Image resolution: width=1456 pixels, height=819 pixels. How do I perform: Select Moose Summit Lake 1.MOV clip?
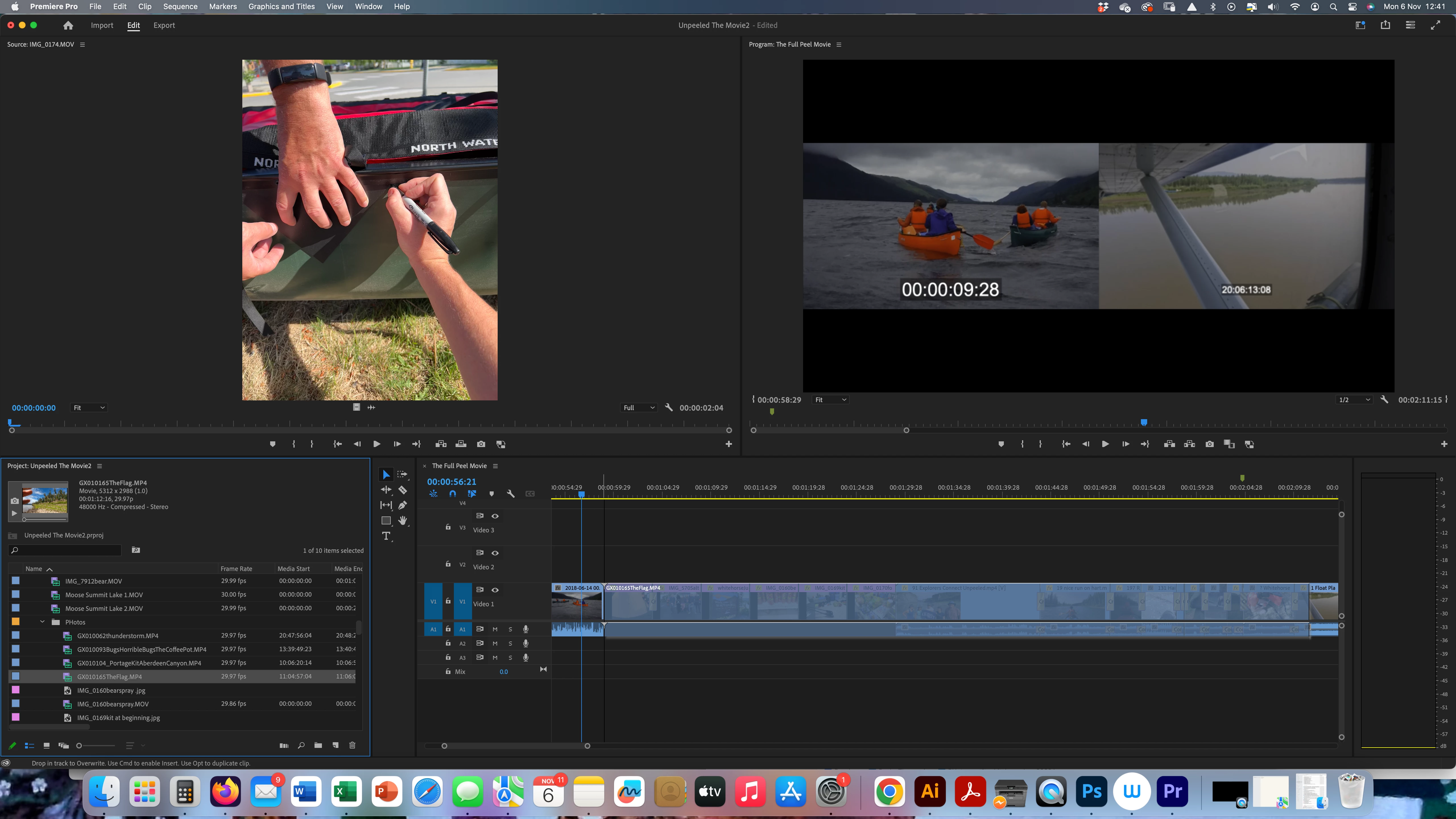click(104, 595)
